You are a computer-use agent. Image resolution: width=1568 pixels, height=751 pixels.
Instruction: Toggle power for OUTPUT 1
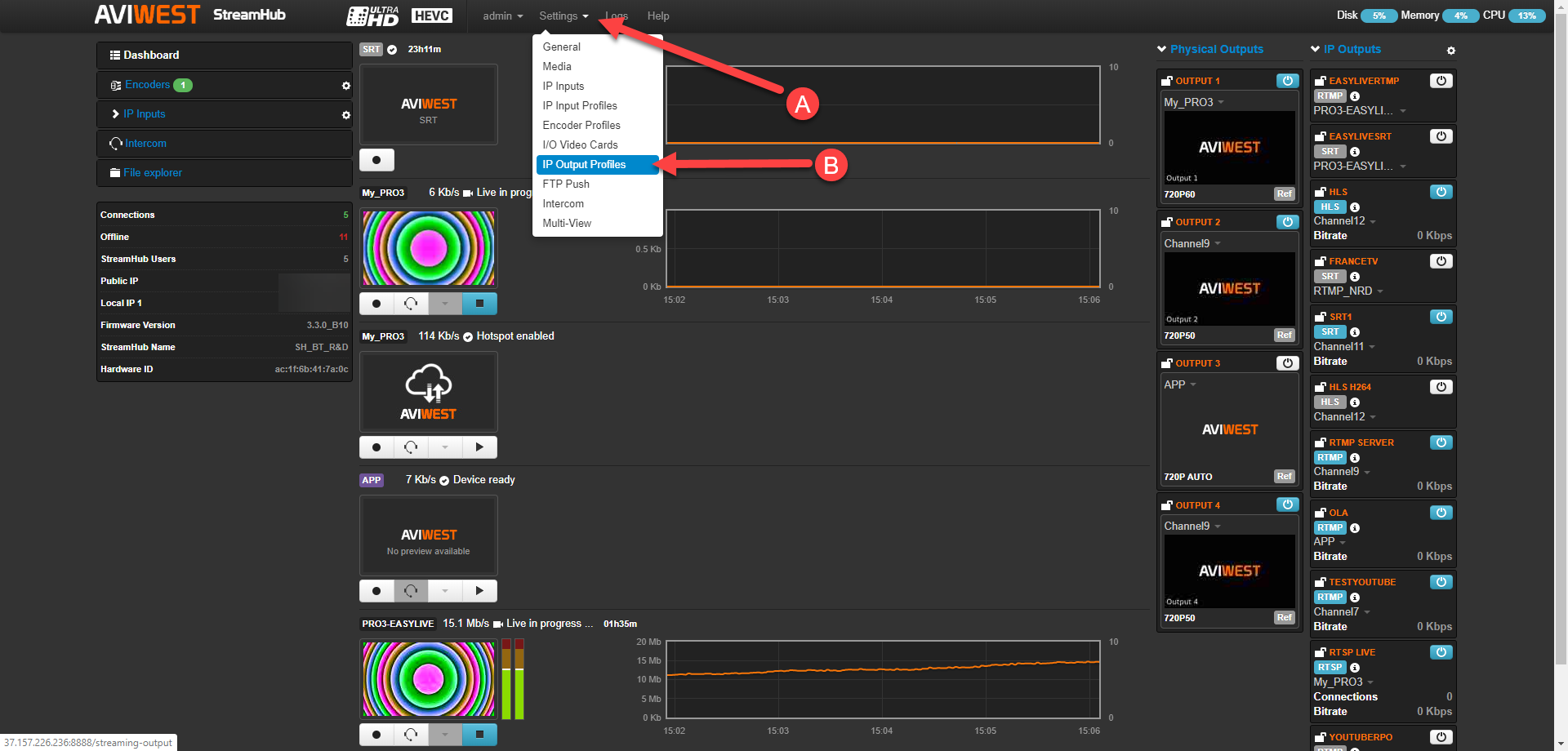pyautogui.click(x=1288, y=81)
